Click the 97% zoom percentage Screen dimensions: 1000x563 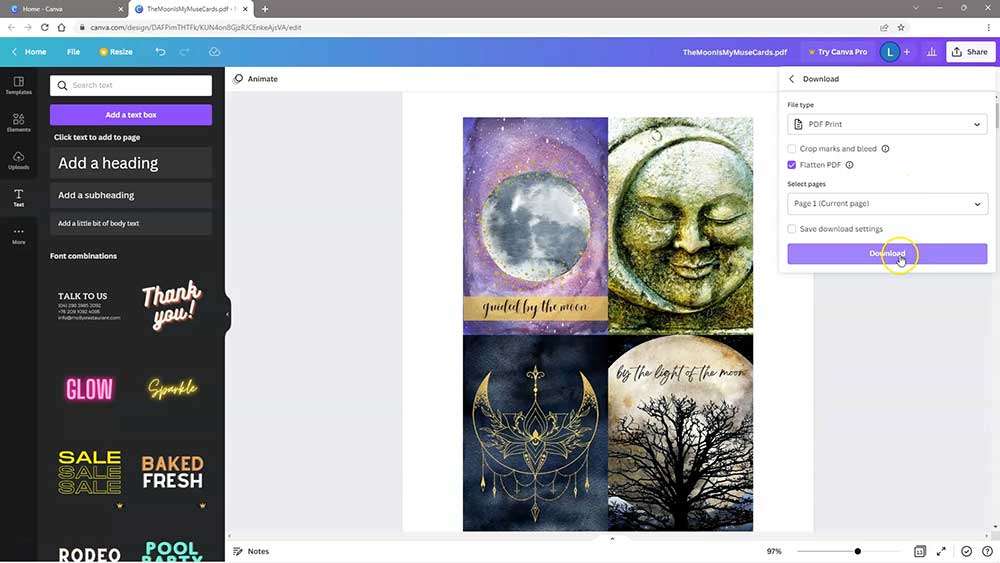point(774,551)
